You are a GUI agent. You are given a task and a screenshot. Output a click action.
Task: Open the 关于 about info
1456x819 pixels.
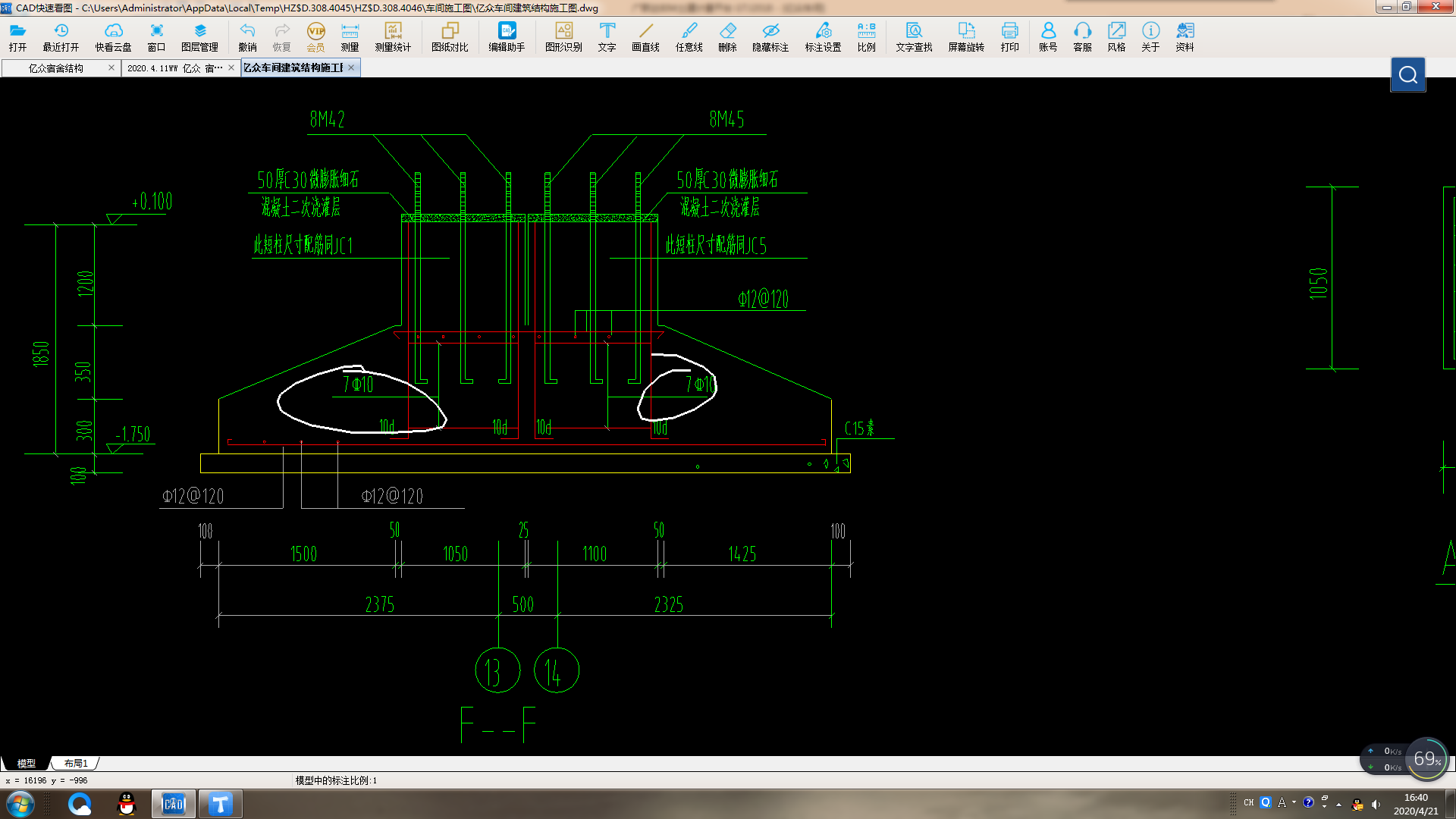point(1150,36)
